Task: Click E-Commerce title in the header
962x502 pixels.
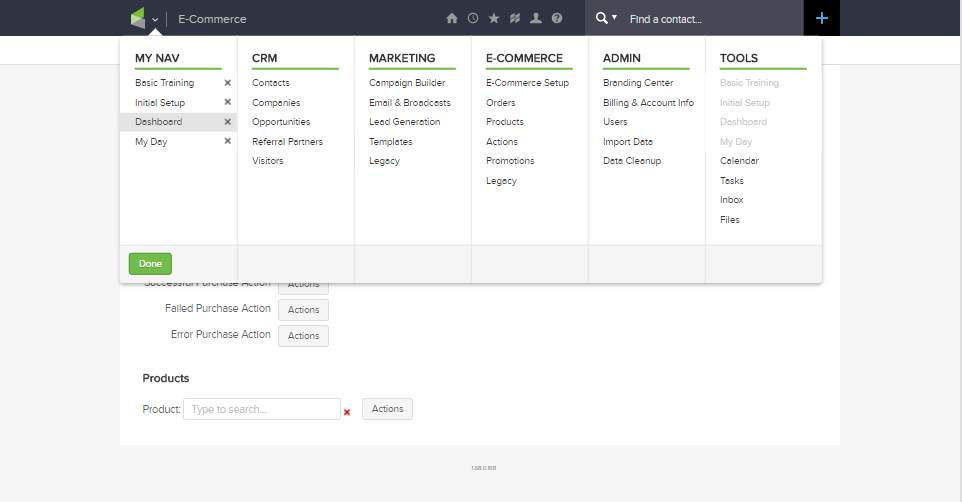Action: (x=212, y=19)
